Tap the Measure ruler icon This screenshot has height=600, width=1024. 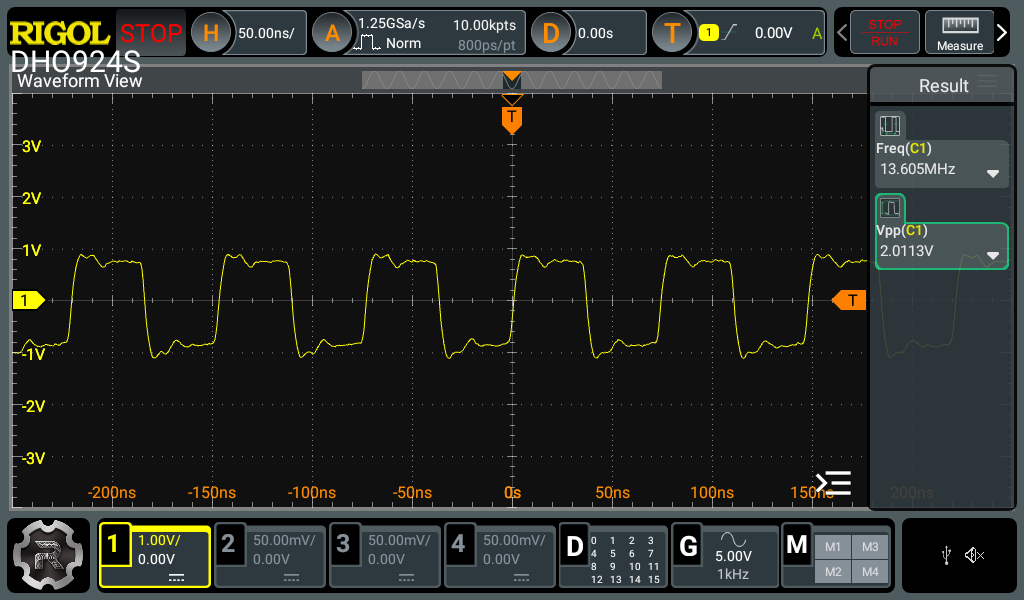click(959, 33)
